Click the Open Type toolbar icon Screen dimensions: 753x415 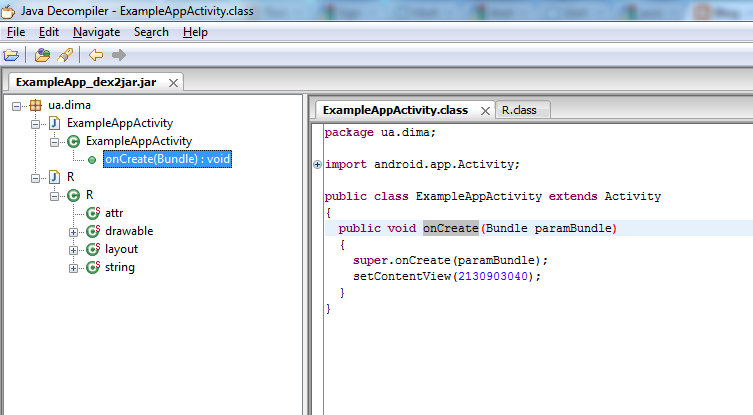42,55
